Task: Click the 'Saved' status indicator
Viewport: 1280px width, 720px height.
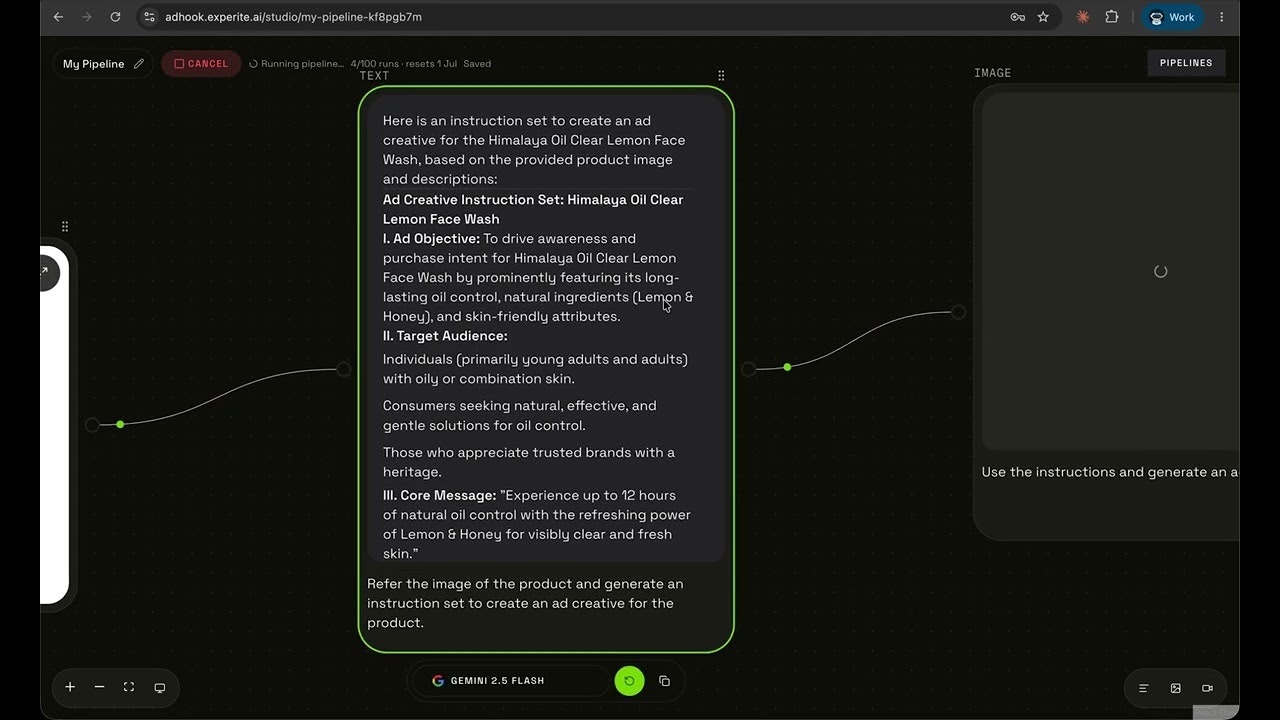Action: tap(477, 64)
